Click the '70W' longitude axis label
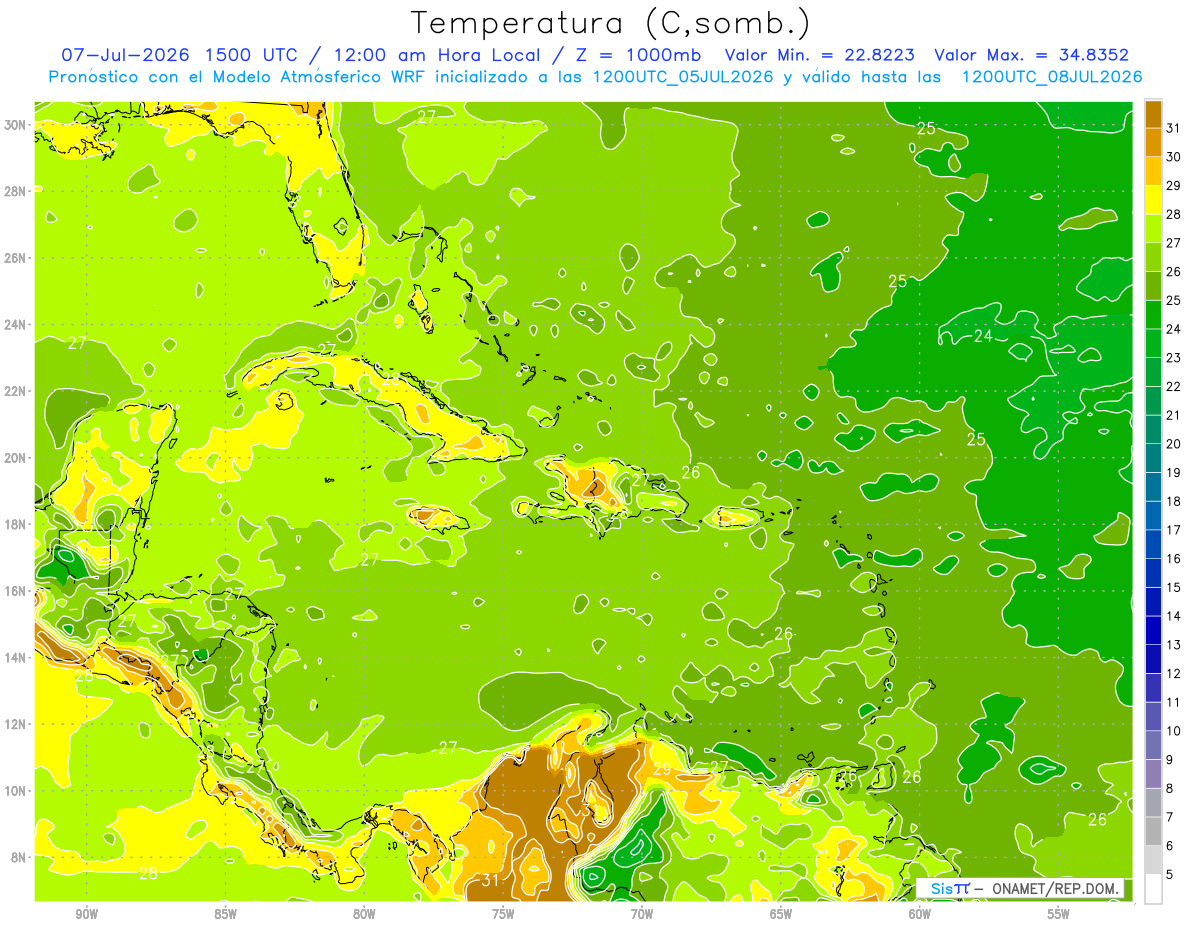Image resolution: width=1200 pixels, height=927 pixels. point(642,914)
